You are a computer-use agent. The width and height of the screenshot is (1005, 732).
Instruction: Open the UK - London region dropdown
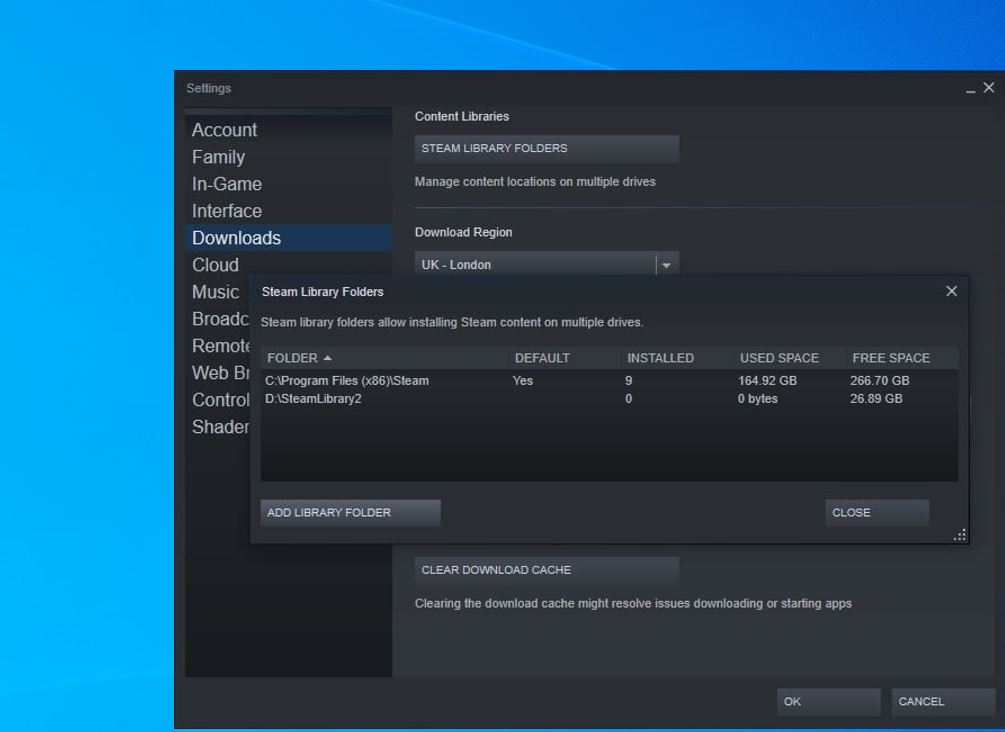(x=545, y=264)
